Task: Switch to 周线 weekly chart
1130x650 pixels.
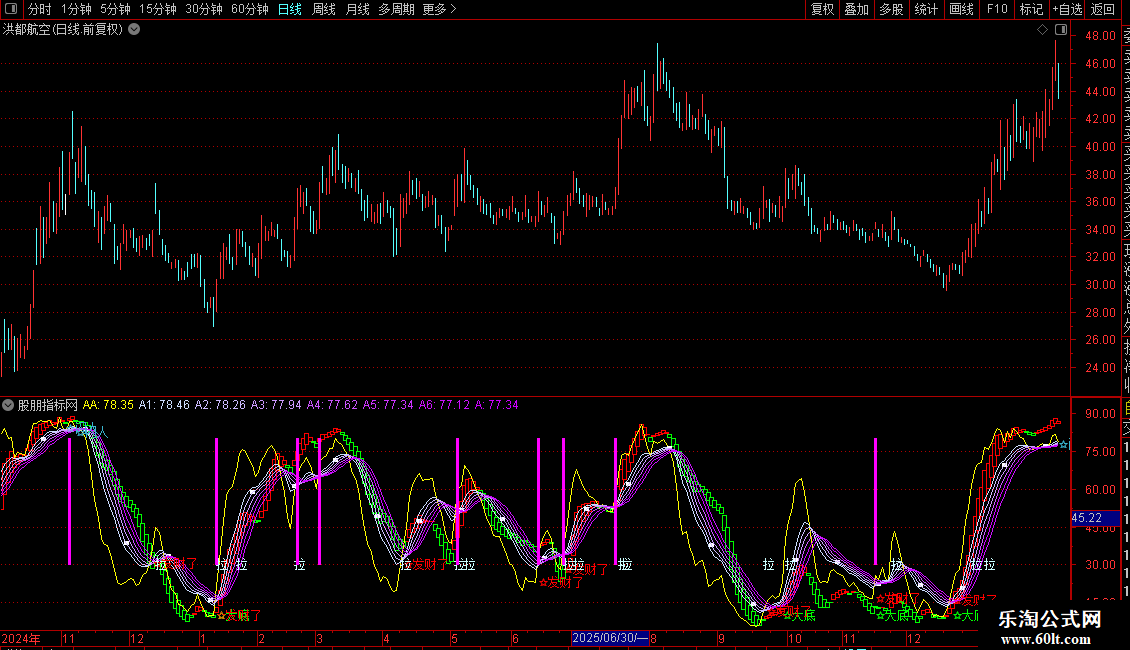Action: [x=324, y=9]
